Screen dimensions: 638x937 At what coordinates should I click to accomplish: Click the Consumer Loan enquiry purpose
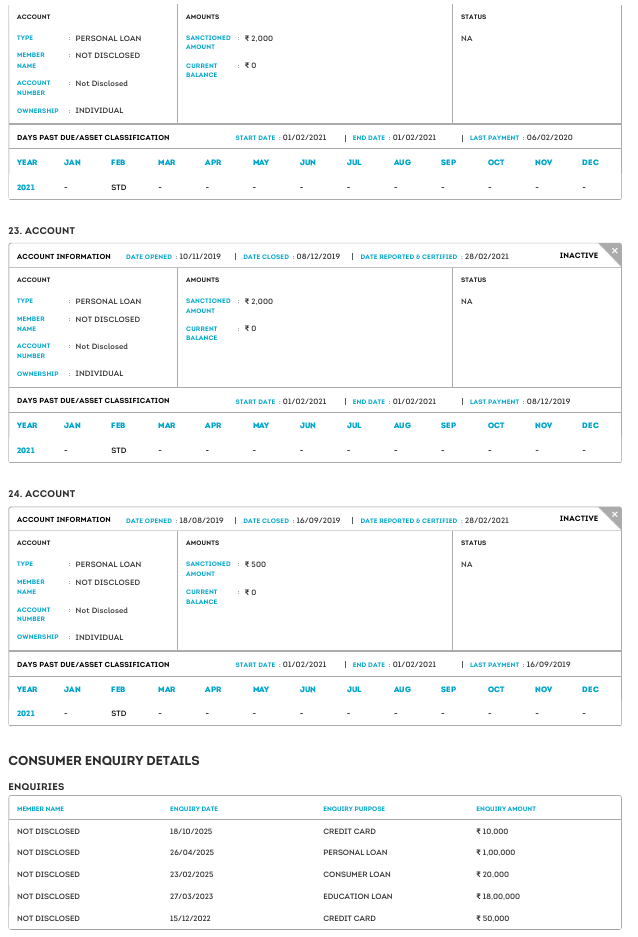click(x=357, y=874)
